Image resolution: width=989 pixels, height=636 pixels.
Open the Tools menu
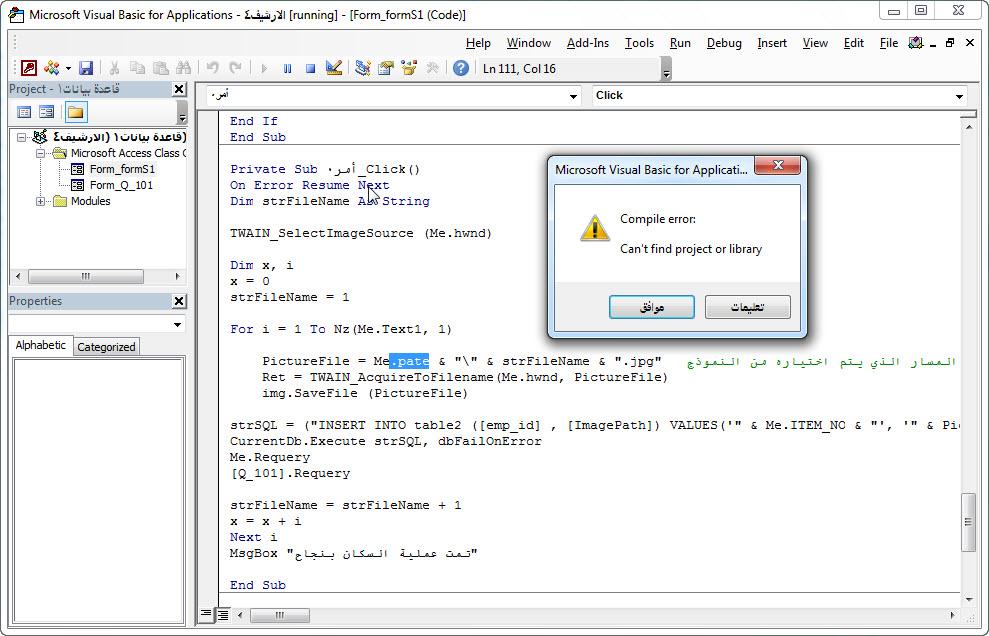[639, 43]
